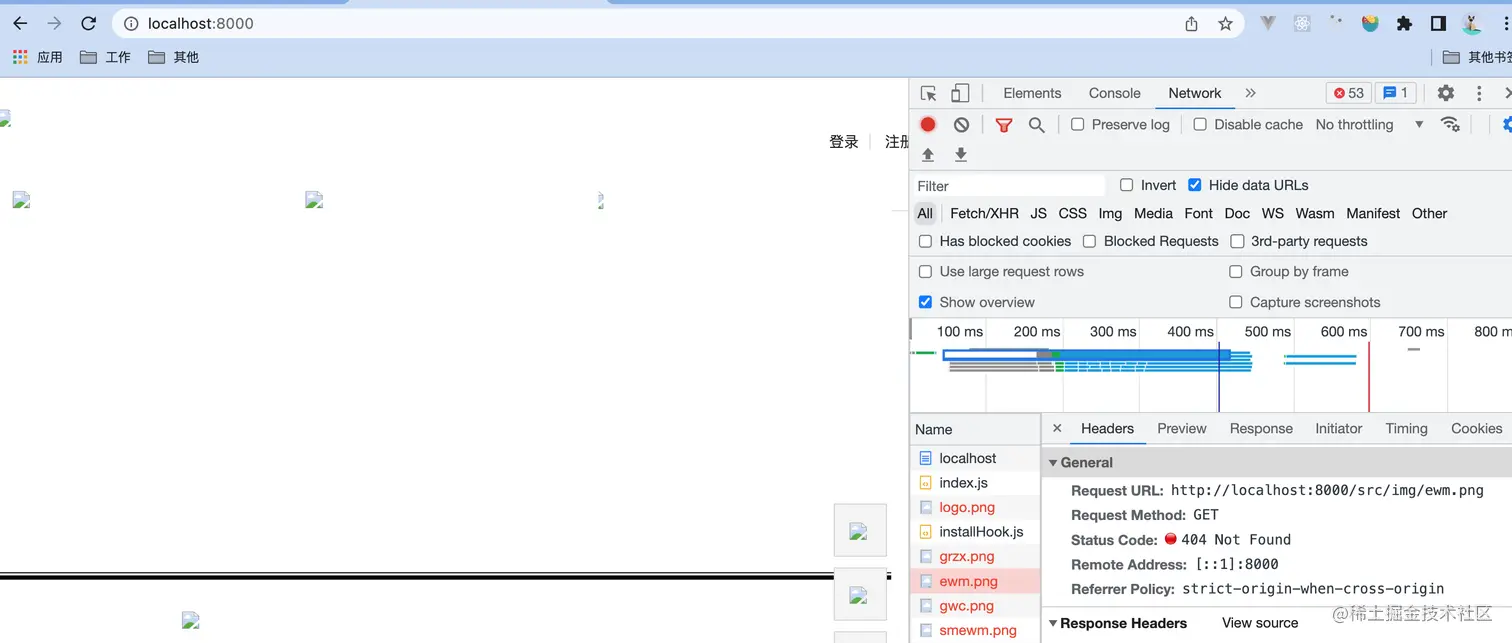Enable the Preserve log checkbox
This screenshot has width=1512, height=643.
point(1078,124)
